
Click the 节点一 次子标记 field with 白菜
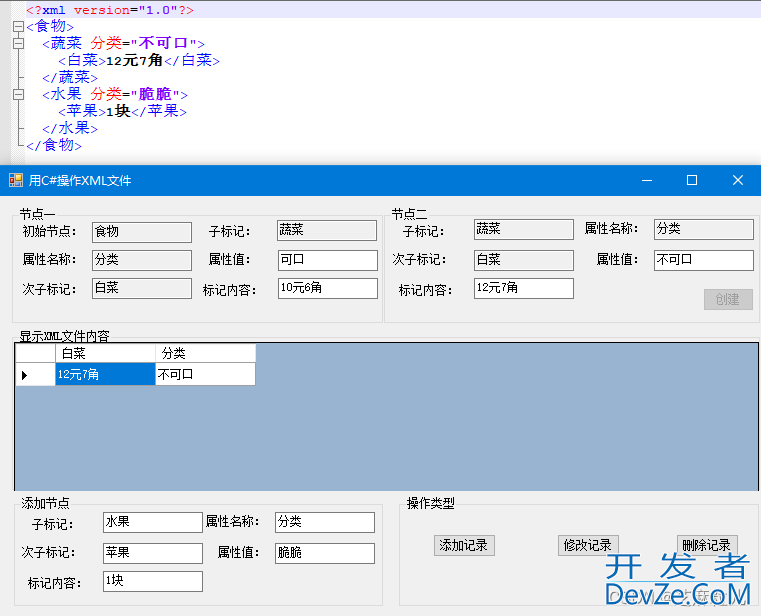tap(142, 288)
